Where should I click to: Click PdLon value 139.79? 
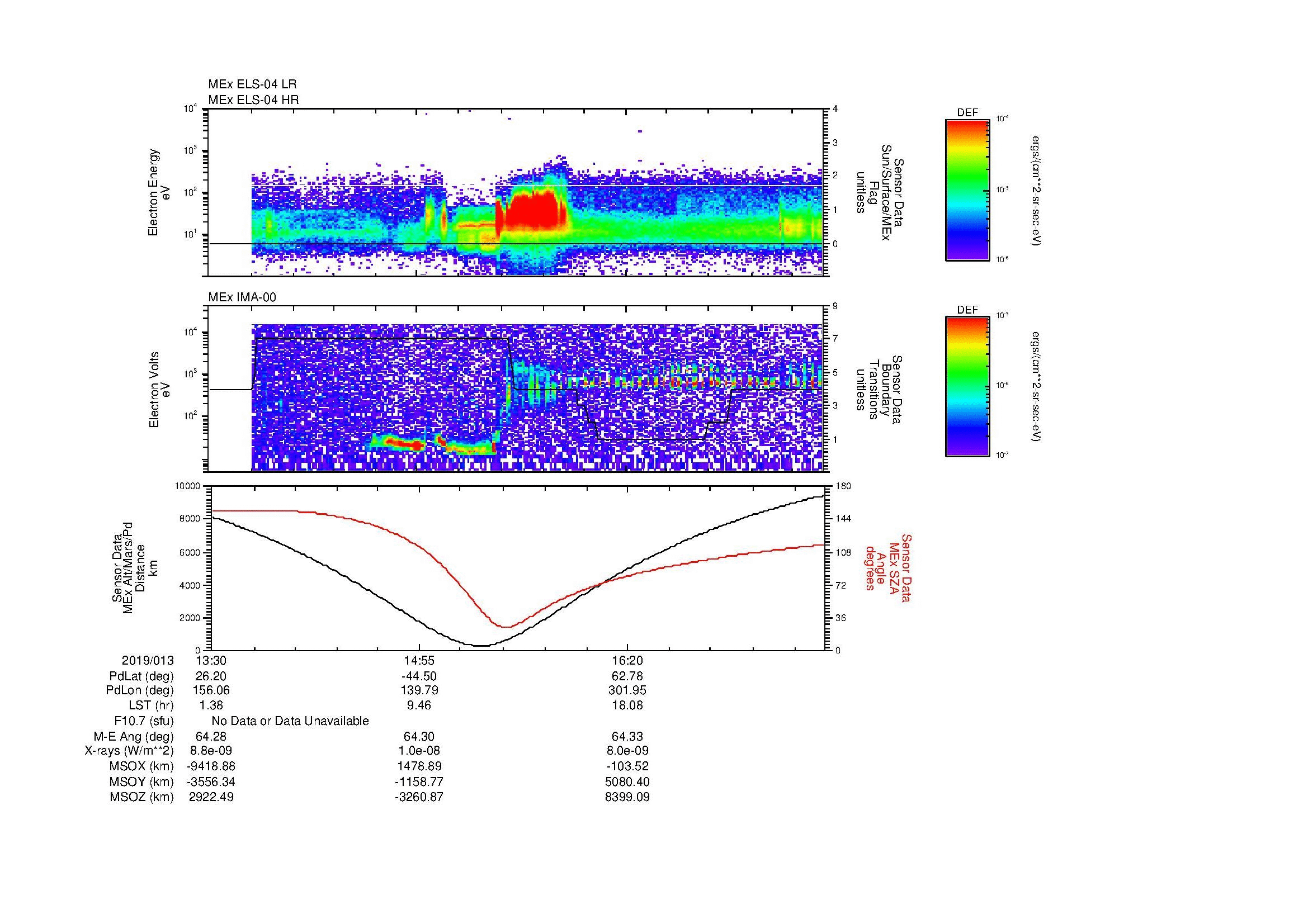(x=419, y=690)
